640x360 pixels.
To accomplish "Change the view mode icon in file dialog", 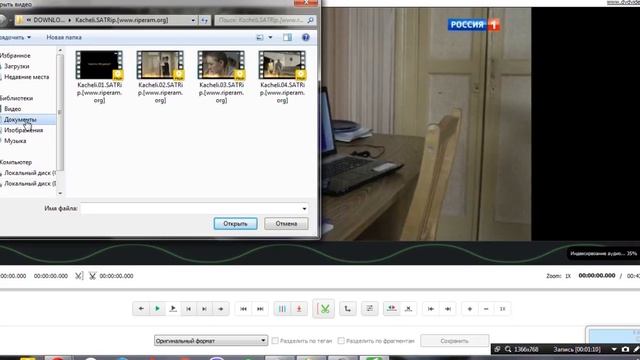I will pyautogui.click(x=260, y=37).
